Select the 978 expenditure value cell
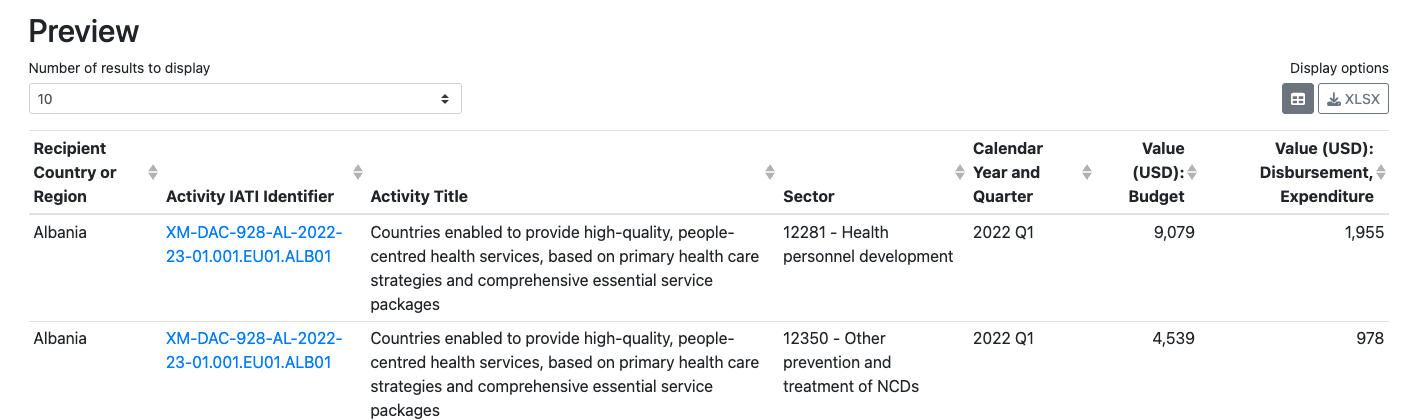Screen dimensions: 1428x420 [1369, 339]
